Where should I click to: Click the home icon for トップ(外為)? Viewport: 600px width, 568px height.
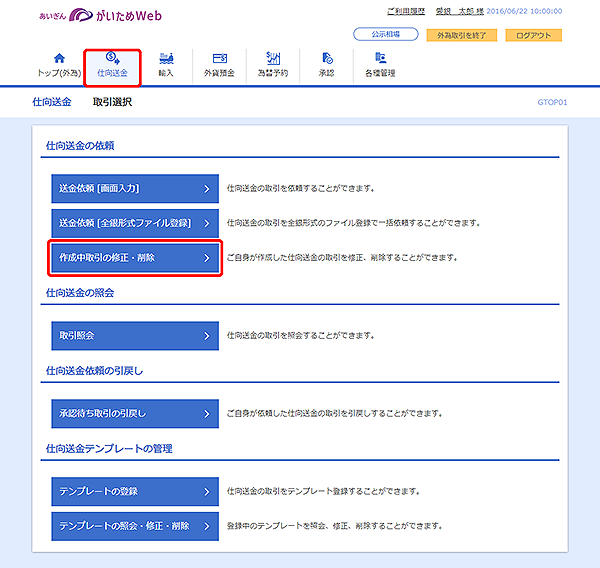point(59,58)
